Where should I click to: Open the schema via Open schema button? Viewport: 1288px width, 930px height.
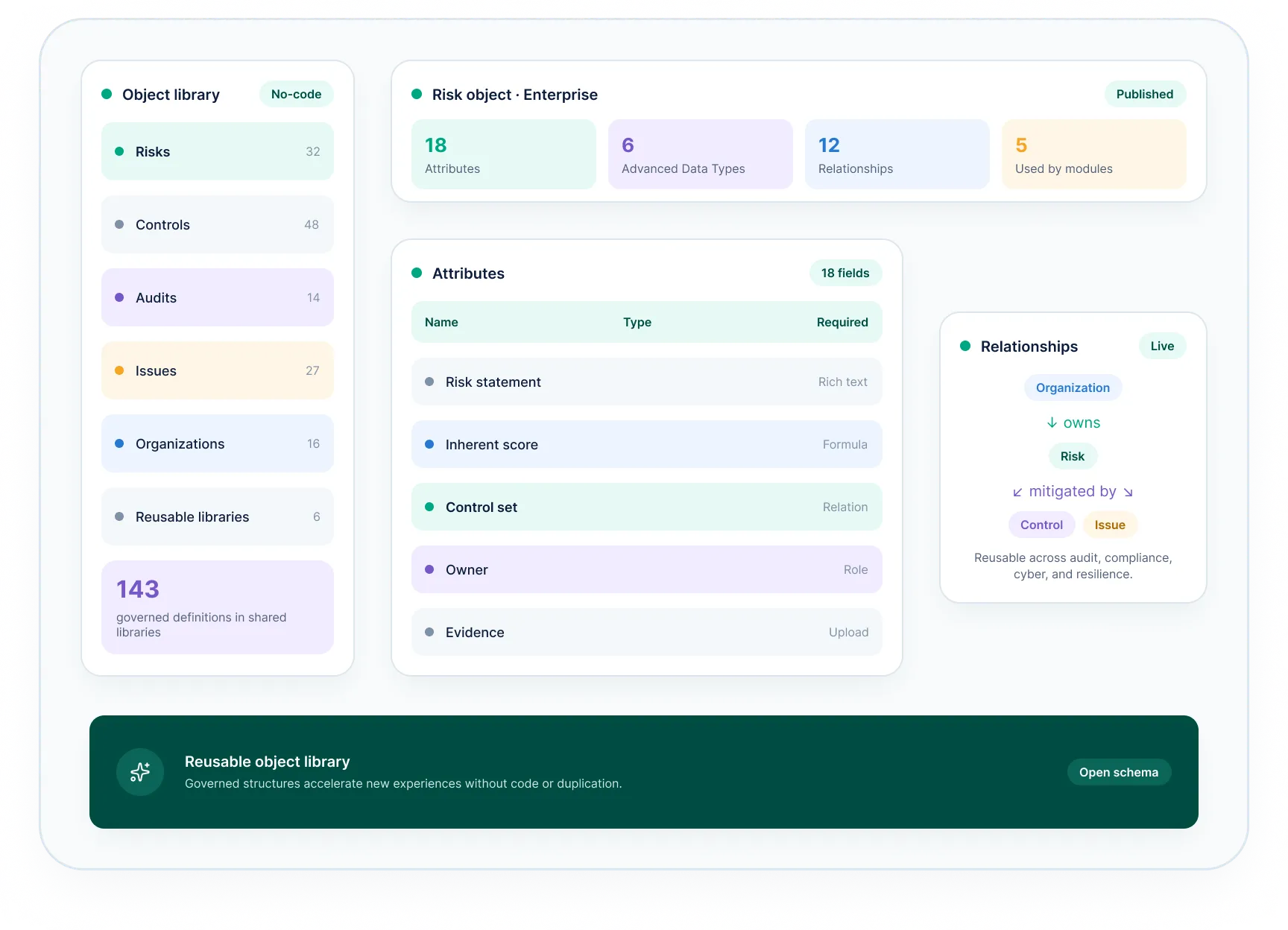click(x=1119, y=772)
